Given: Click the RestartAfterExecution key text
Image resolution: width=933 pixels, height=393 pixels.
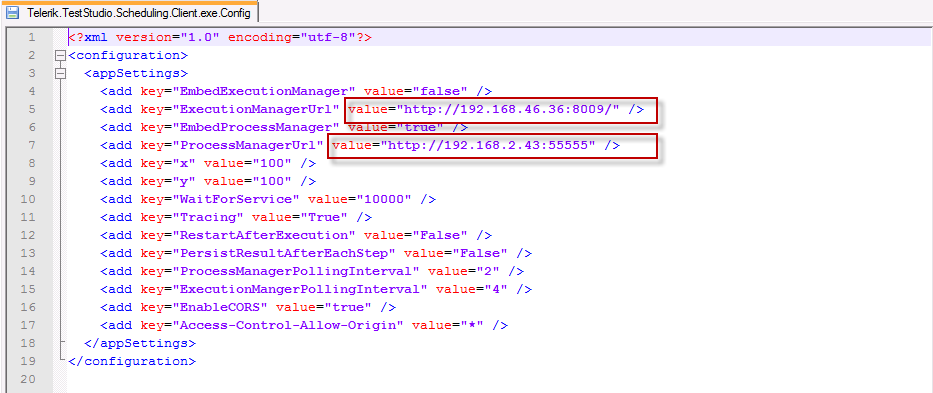Looking at the screenshot, I should pyautogui.click(x=263, y=235).
